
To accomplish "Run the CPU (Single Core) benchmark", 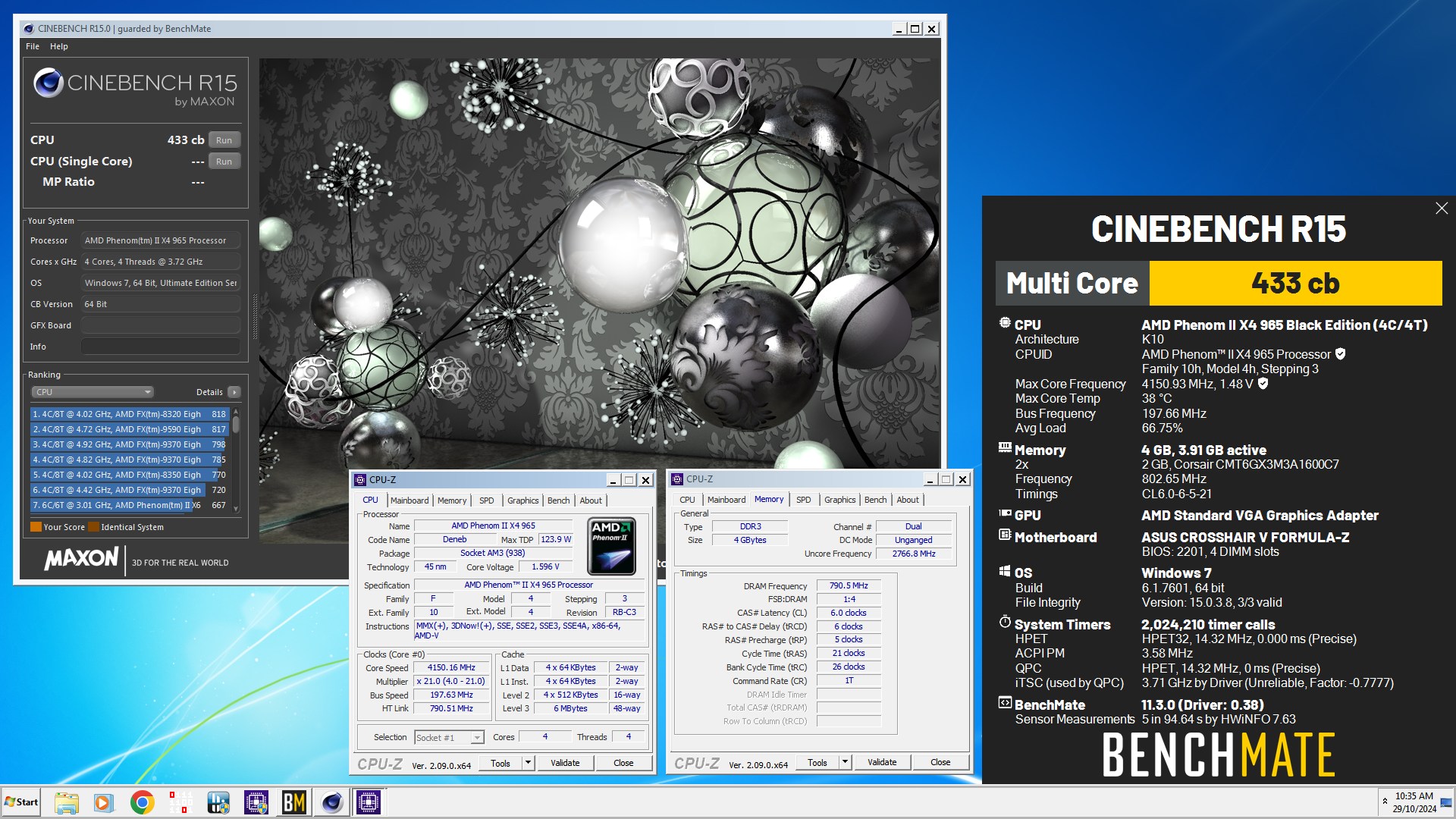I will (x=224, y=162).
